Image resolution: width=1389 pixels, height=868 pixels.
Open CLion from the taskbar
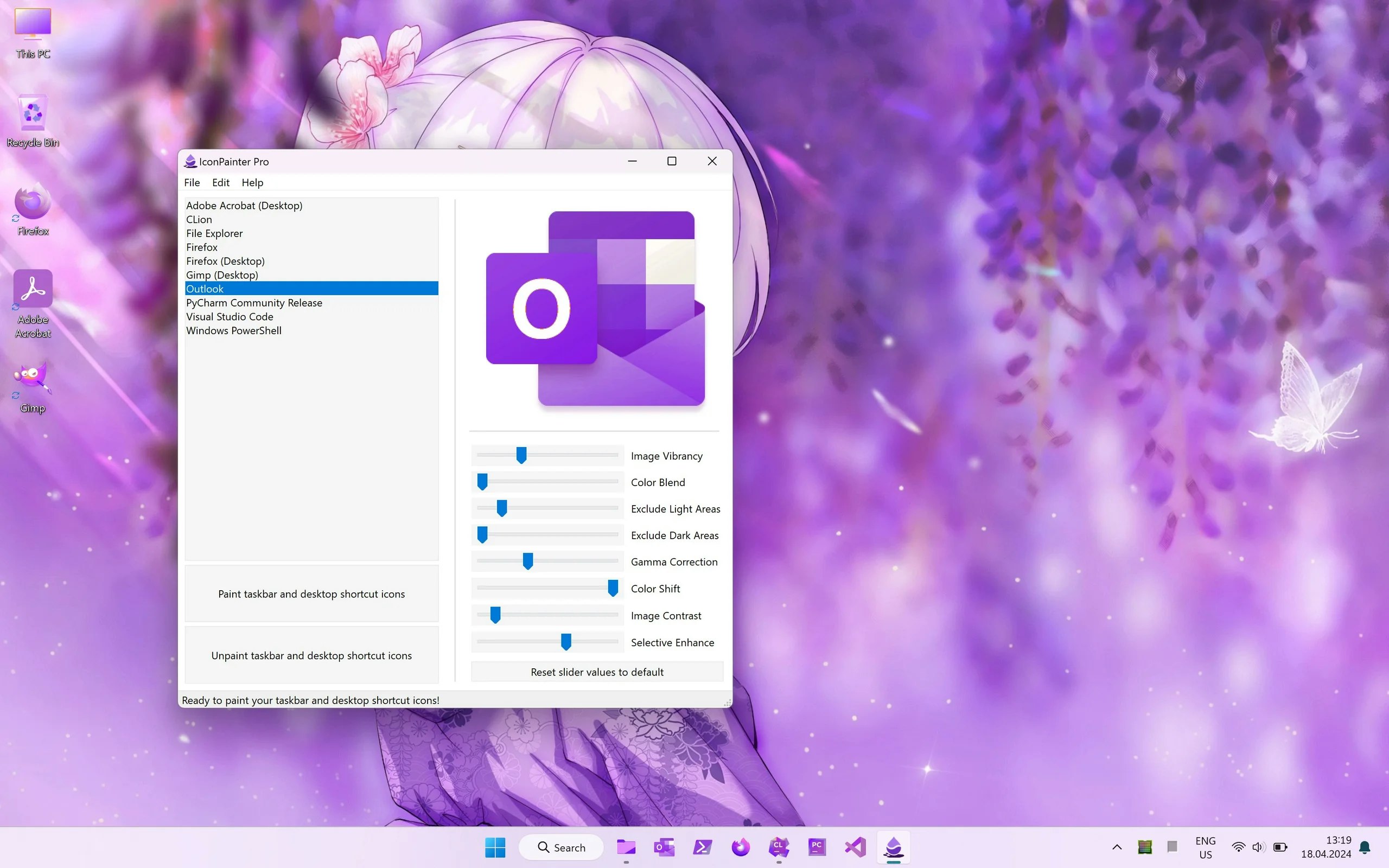pos(779,847)
